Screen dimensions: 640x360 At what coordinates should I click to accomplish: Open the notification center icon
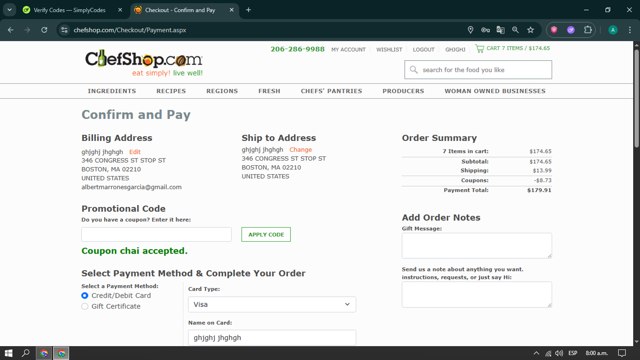point(622,353)
